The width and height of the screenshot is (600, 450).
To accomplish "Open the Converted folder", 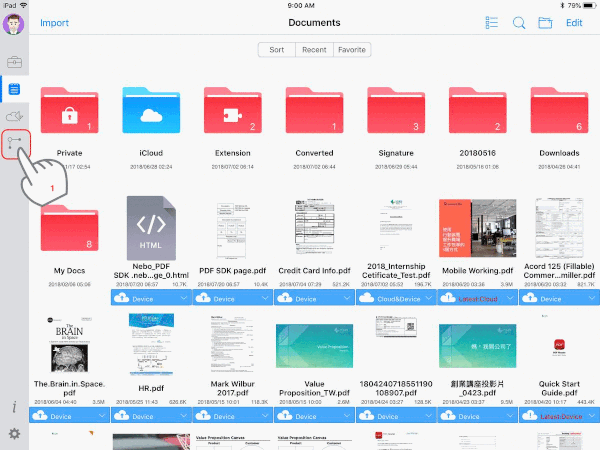I will 314,110.
